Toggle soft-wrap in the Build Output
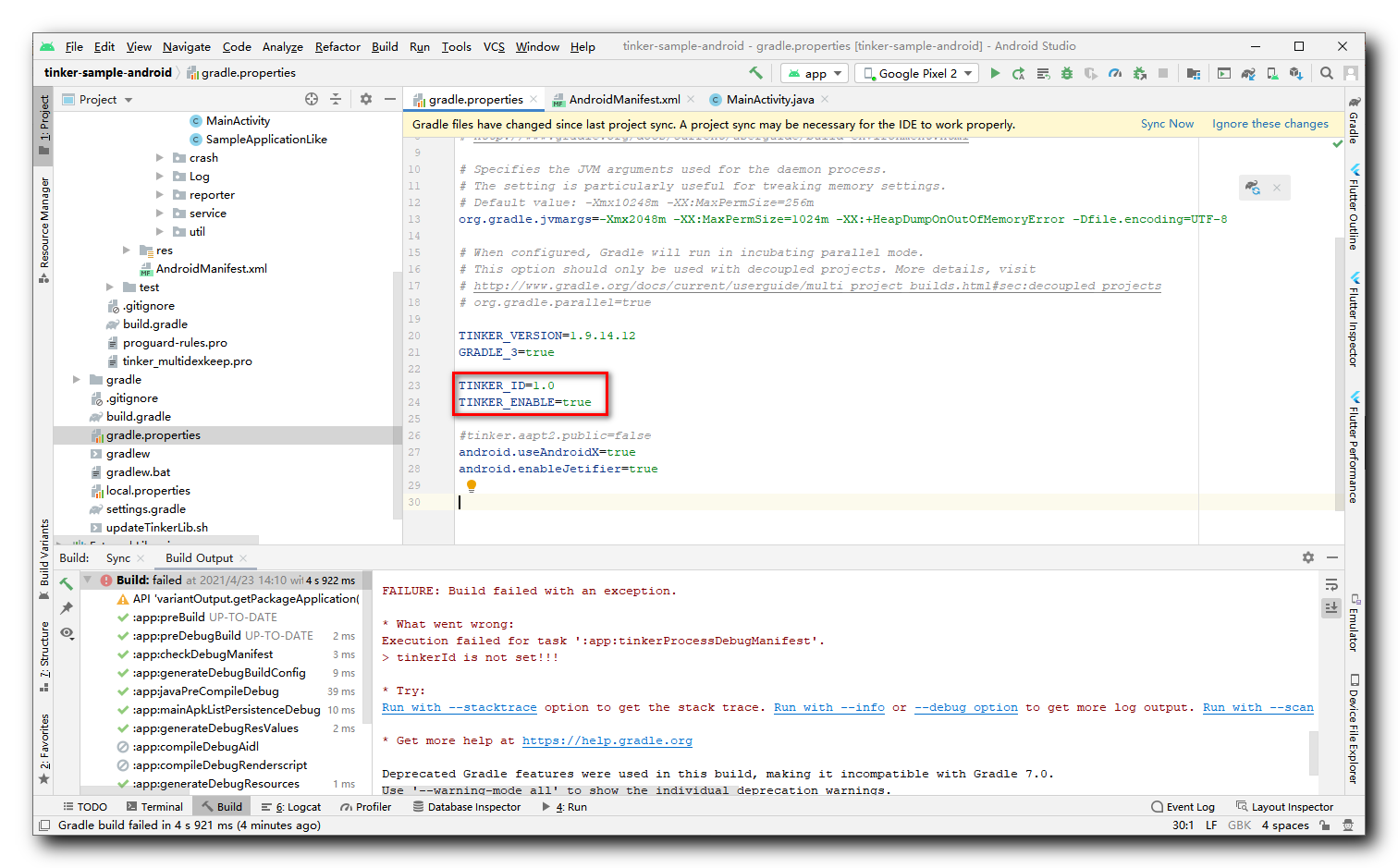This screenshot has height=868, width=1398. (x=1331, y=584)
